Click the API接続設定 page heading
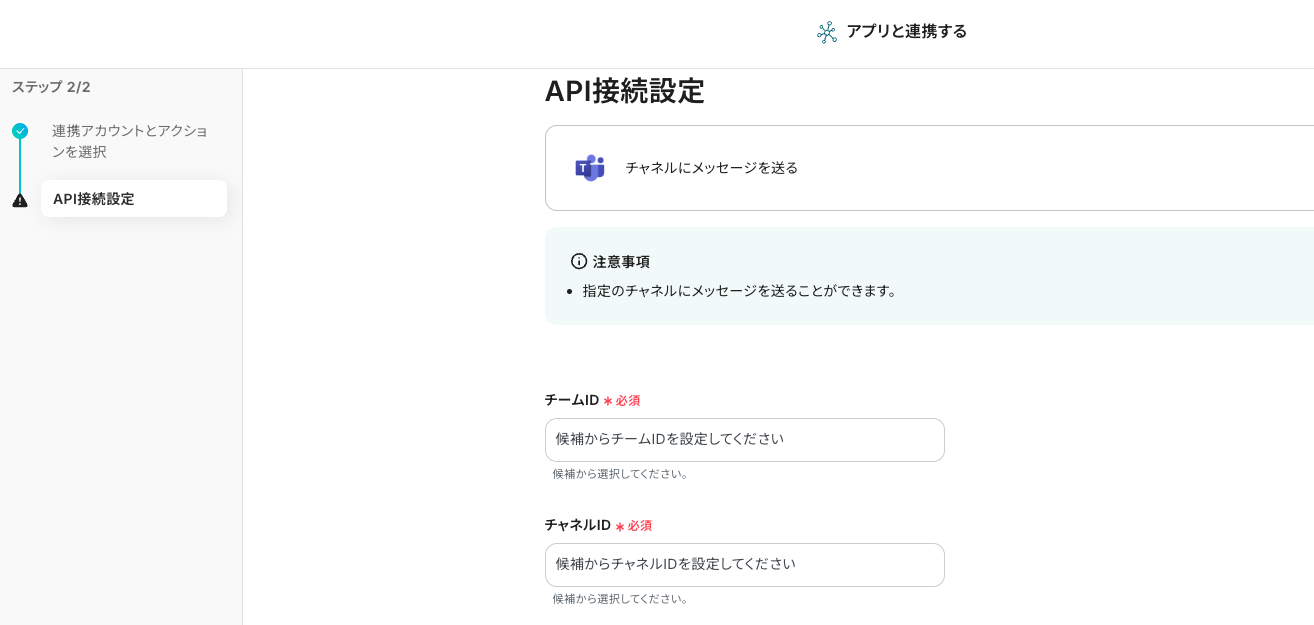This screenshot has width=1314, height=625. pos(624,91)
